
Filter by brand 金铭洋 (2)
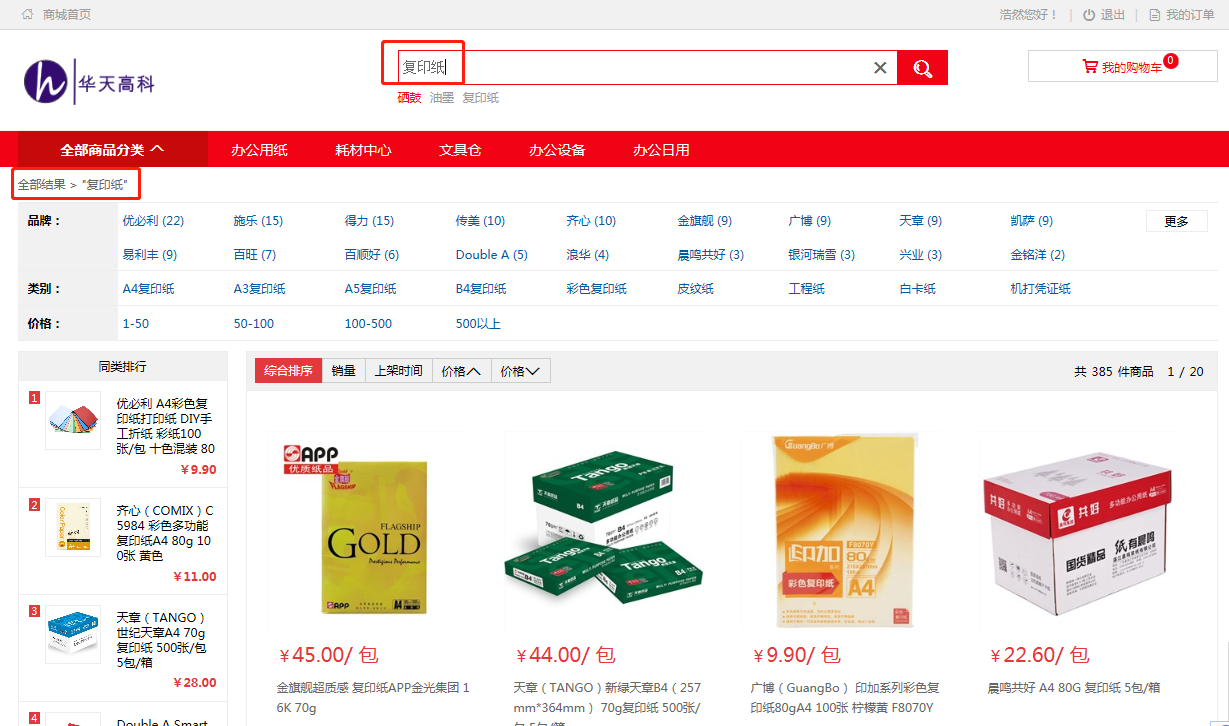1038,255
